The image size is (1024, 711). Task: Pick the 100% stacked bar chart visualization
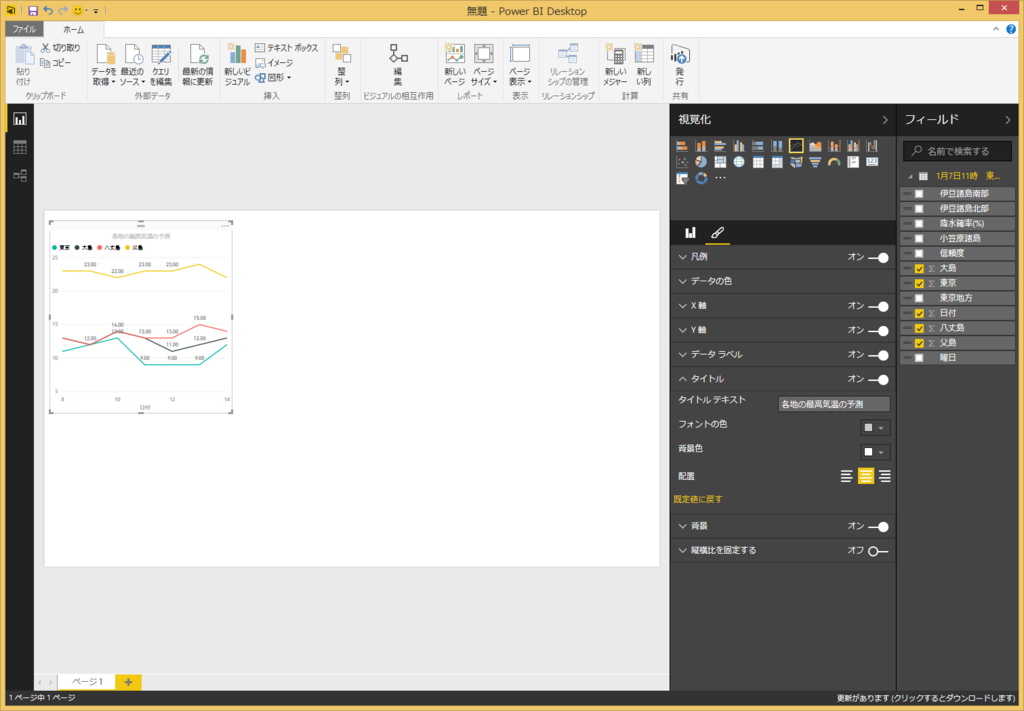pos(758,146)
